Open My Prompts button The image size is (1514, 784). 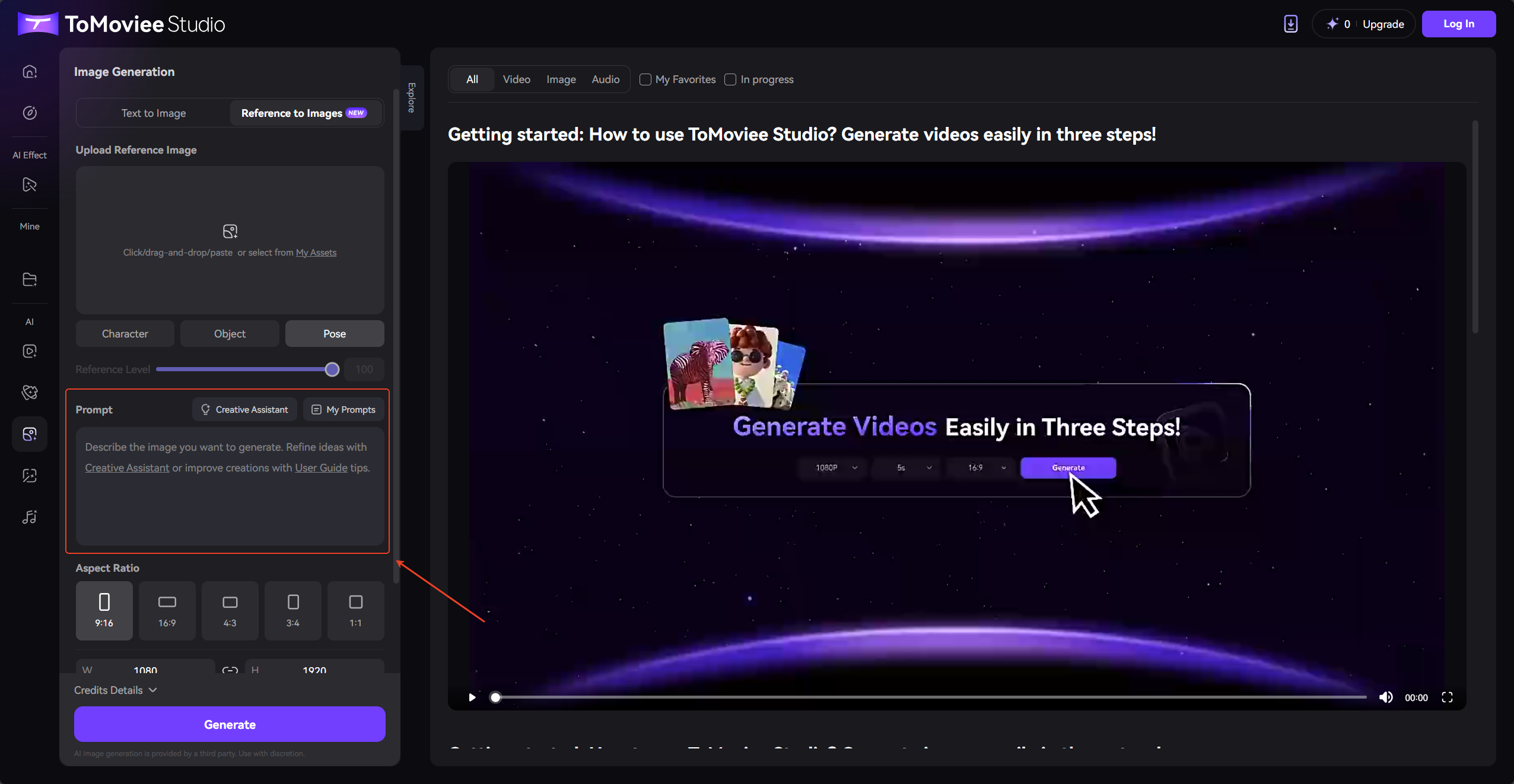(343, 410)
